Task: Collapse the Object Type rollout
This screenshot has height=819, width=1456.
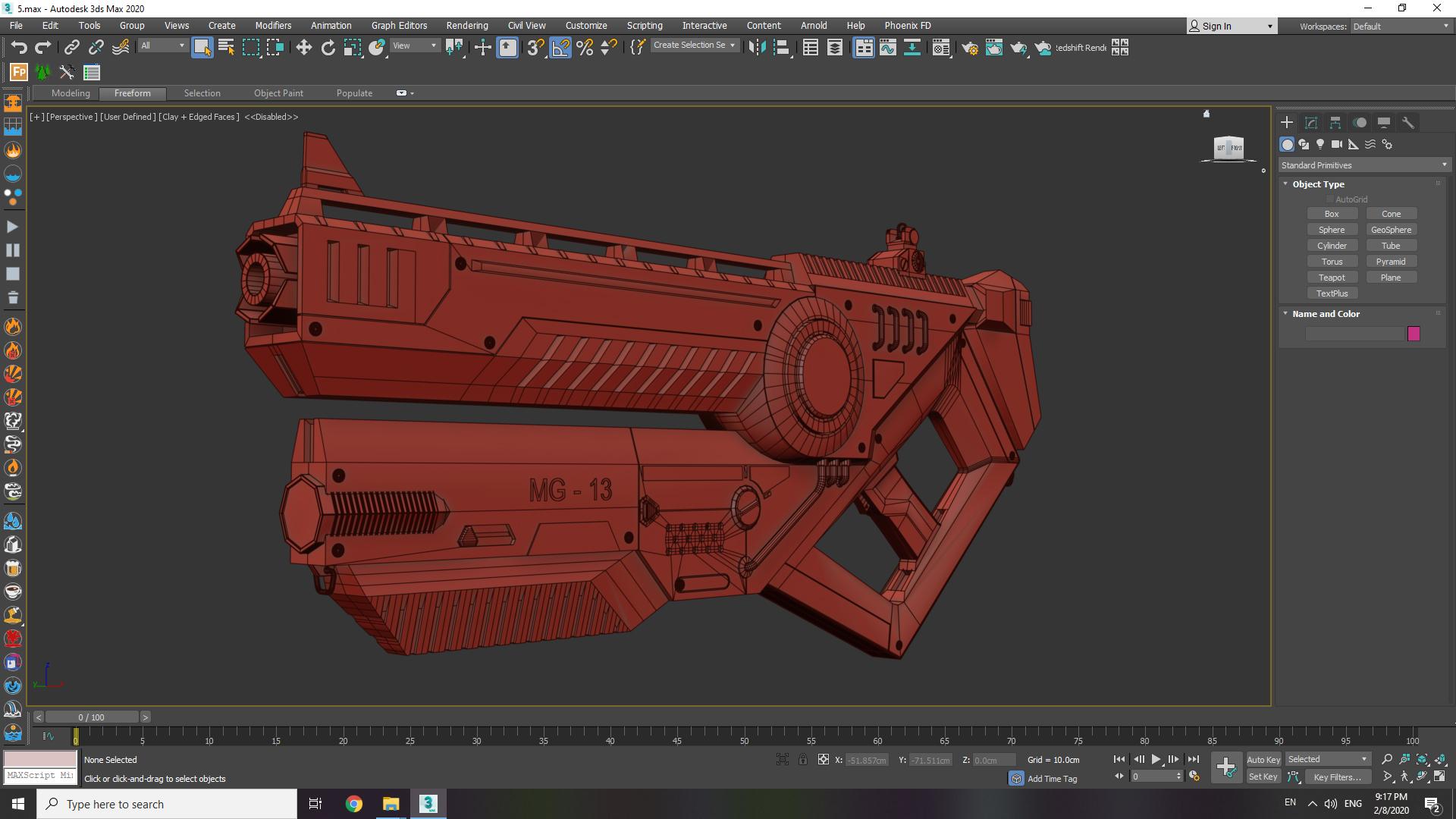Action: tap(1318, 184)
